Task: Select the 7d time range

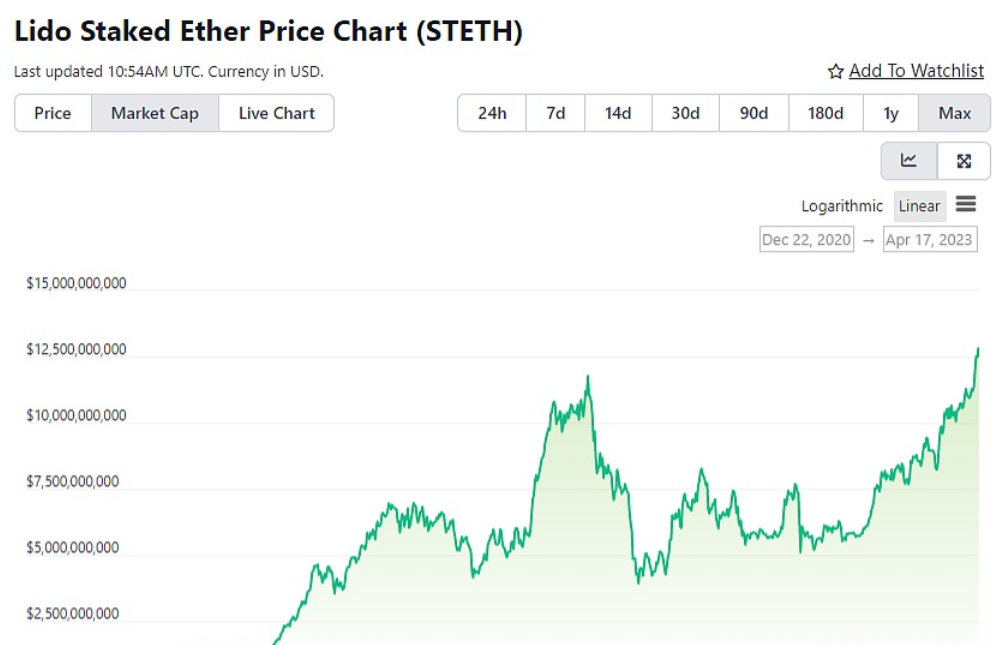Action: (x=556, y=113)
